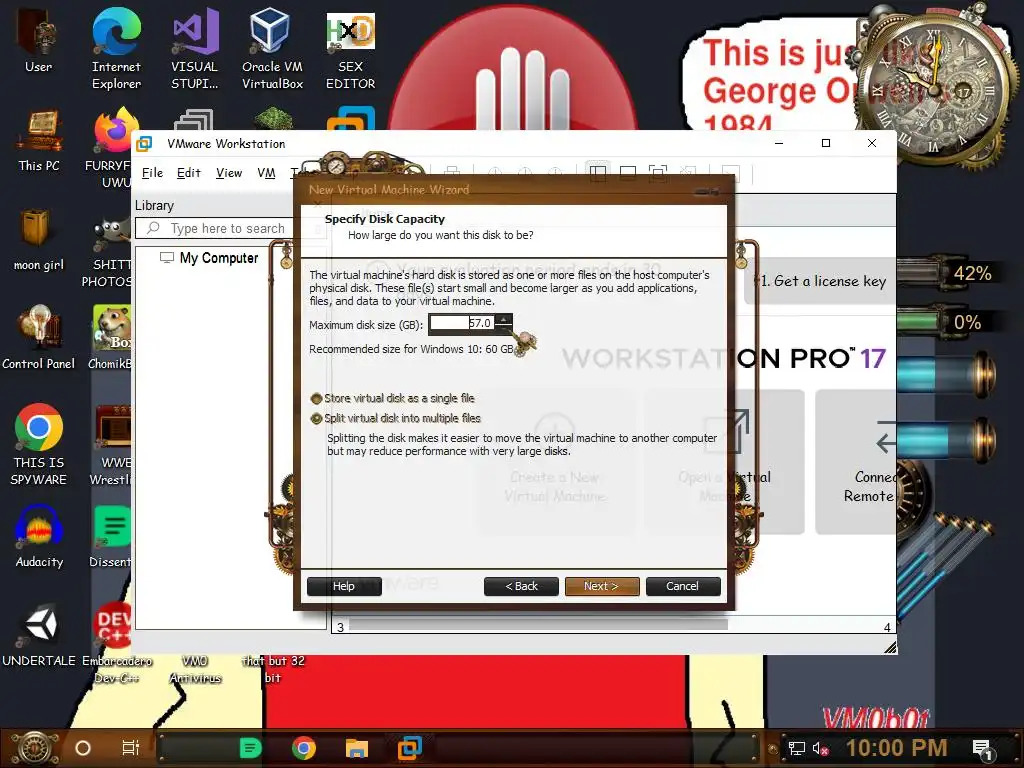
Task: Launch Chrome labeled THIS IS SPYWARE
Action: click(39, 444)
